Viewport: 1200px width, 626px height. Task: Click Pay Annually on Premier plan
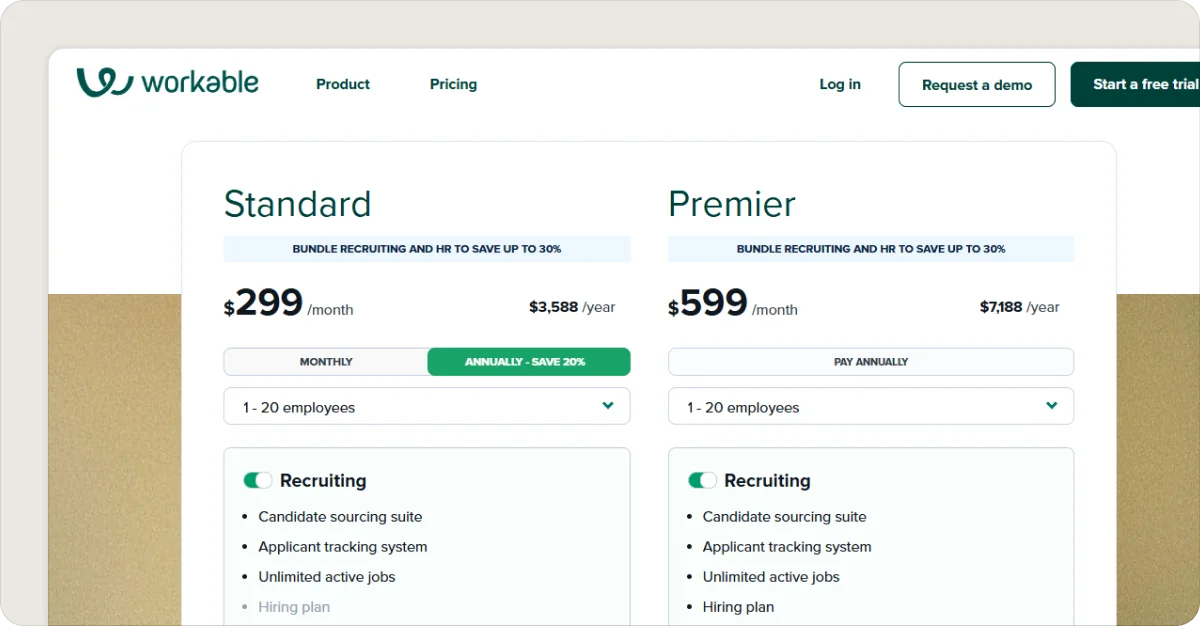(871, 362)
